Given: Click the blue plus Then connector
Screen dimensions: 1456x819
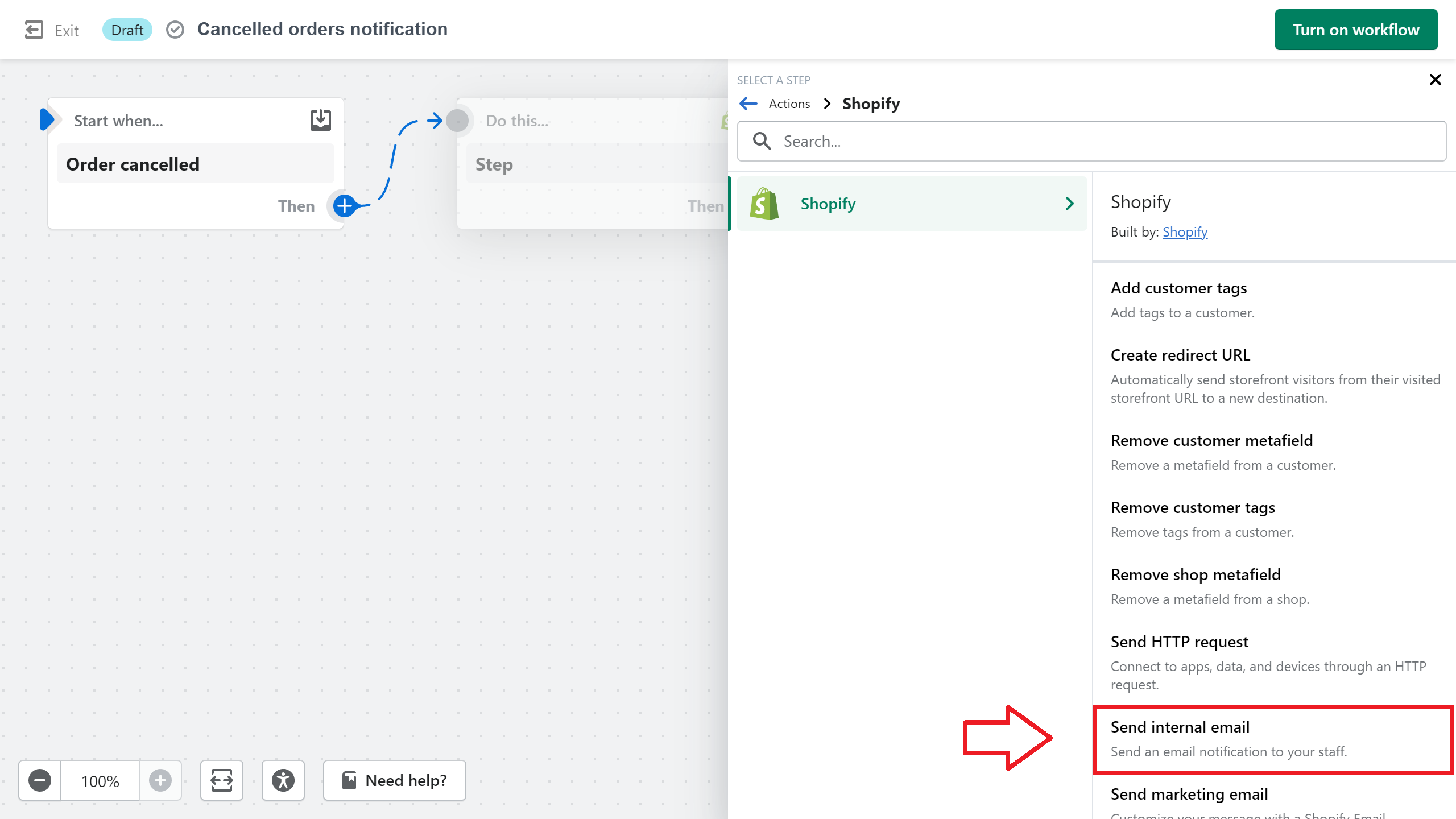Looking at the screenshot, I should click(345, 206).
